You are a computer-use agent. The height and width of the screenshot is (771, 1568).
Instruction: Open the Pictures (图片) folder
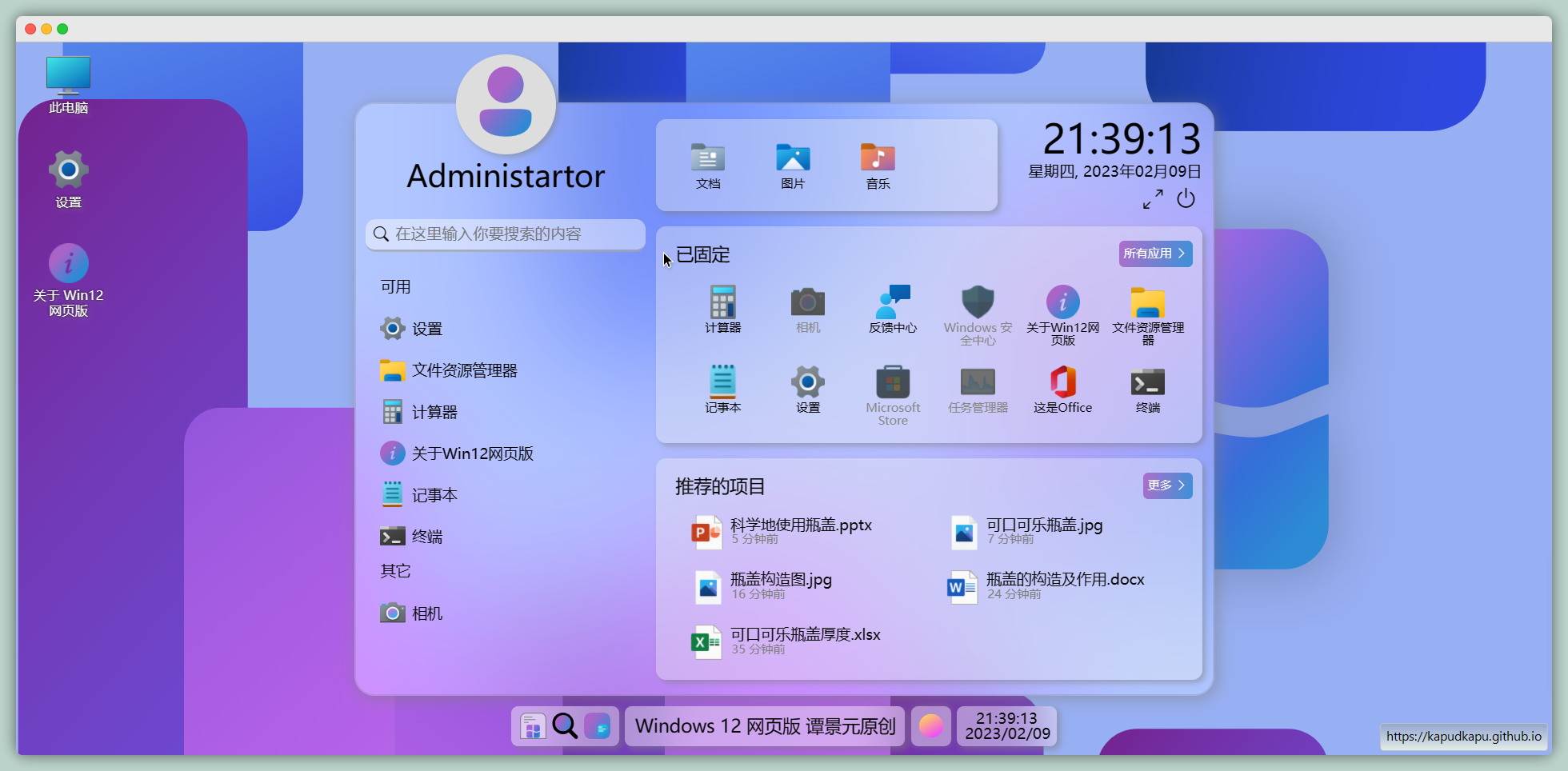(x=793, y=166)
